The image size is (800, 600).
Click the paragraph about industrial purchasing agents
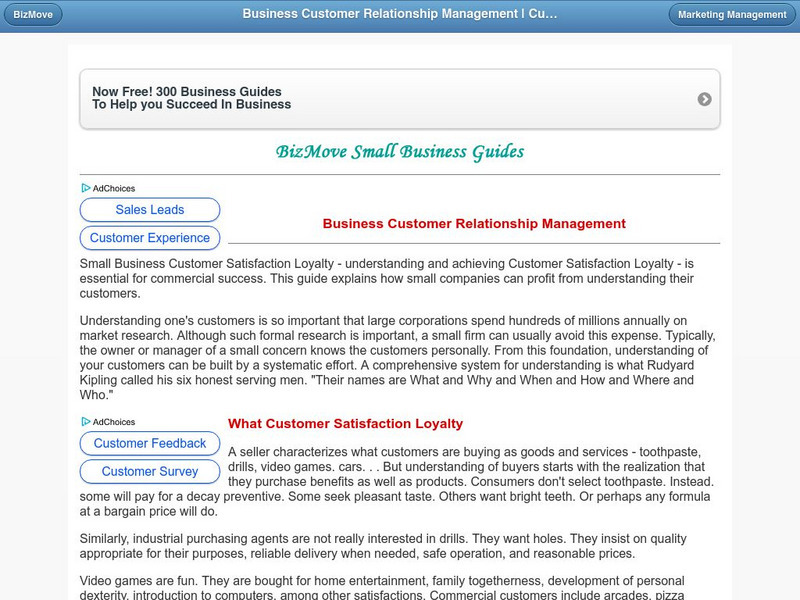[398, 546]
